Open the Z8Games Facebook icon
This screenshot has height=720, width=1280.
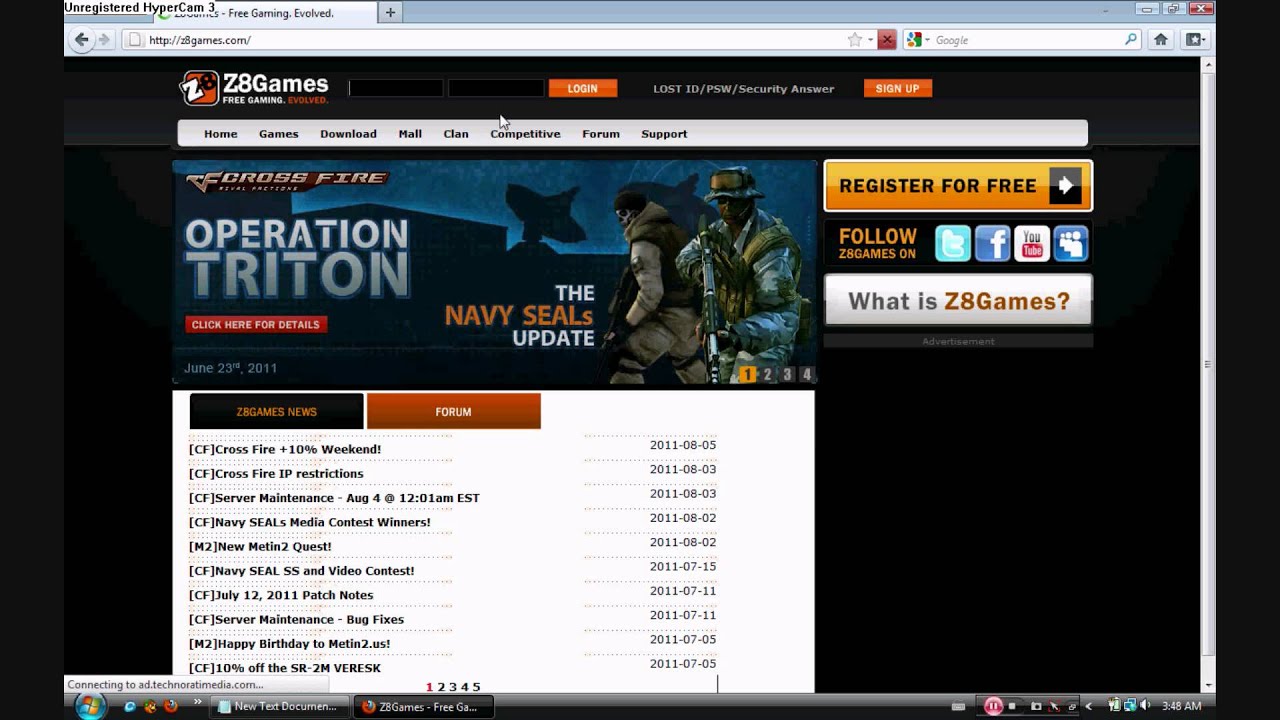click(x=992, y=244)
